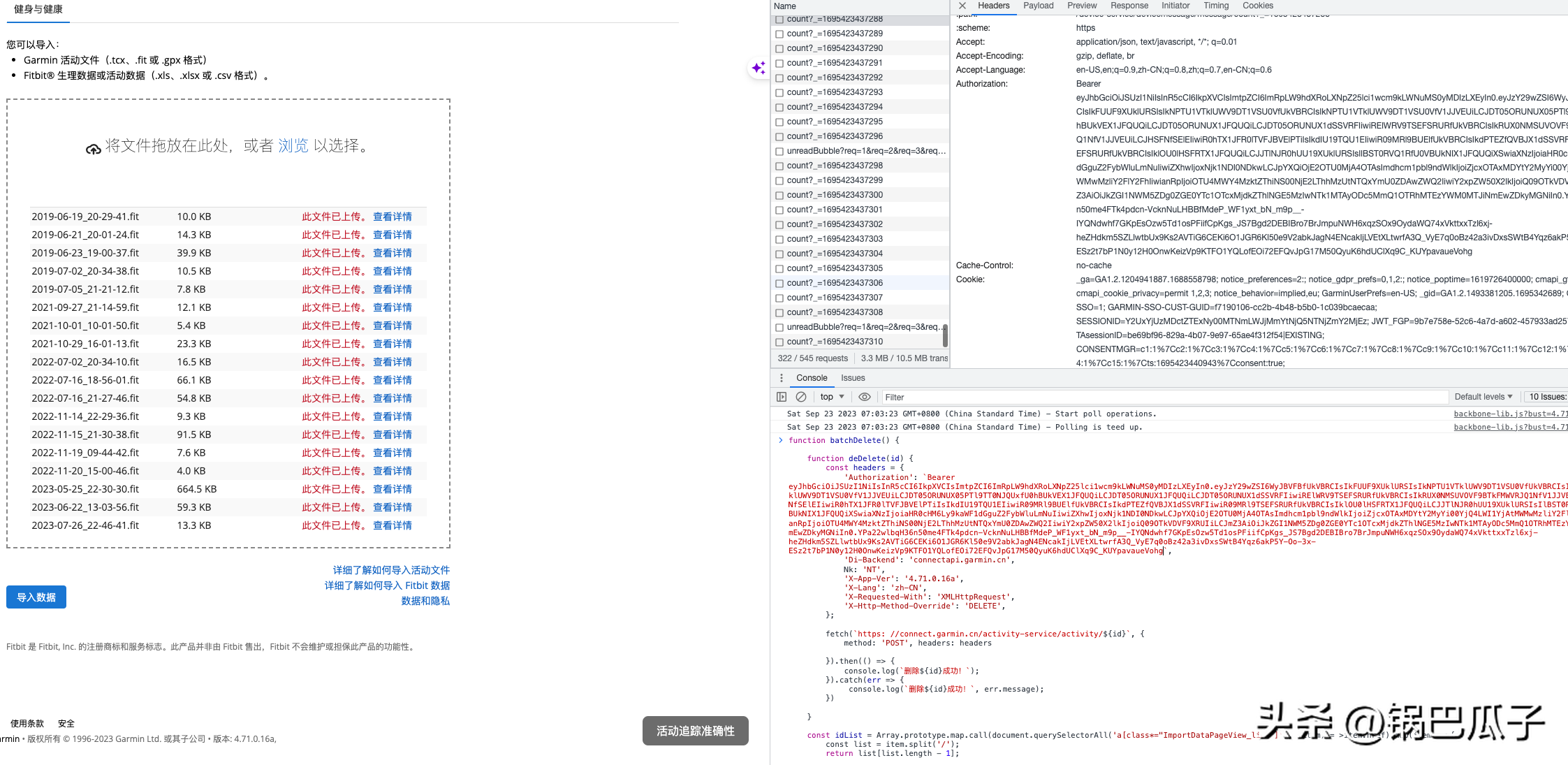This screenshot has width=1568, height=765.
Task: Click the 10 Issues counter
Action: [1546, 397]
